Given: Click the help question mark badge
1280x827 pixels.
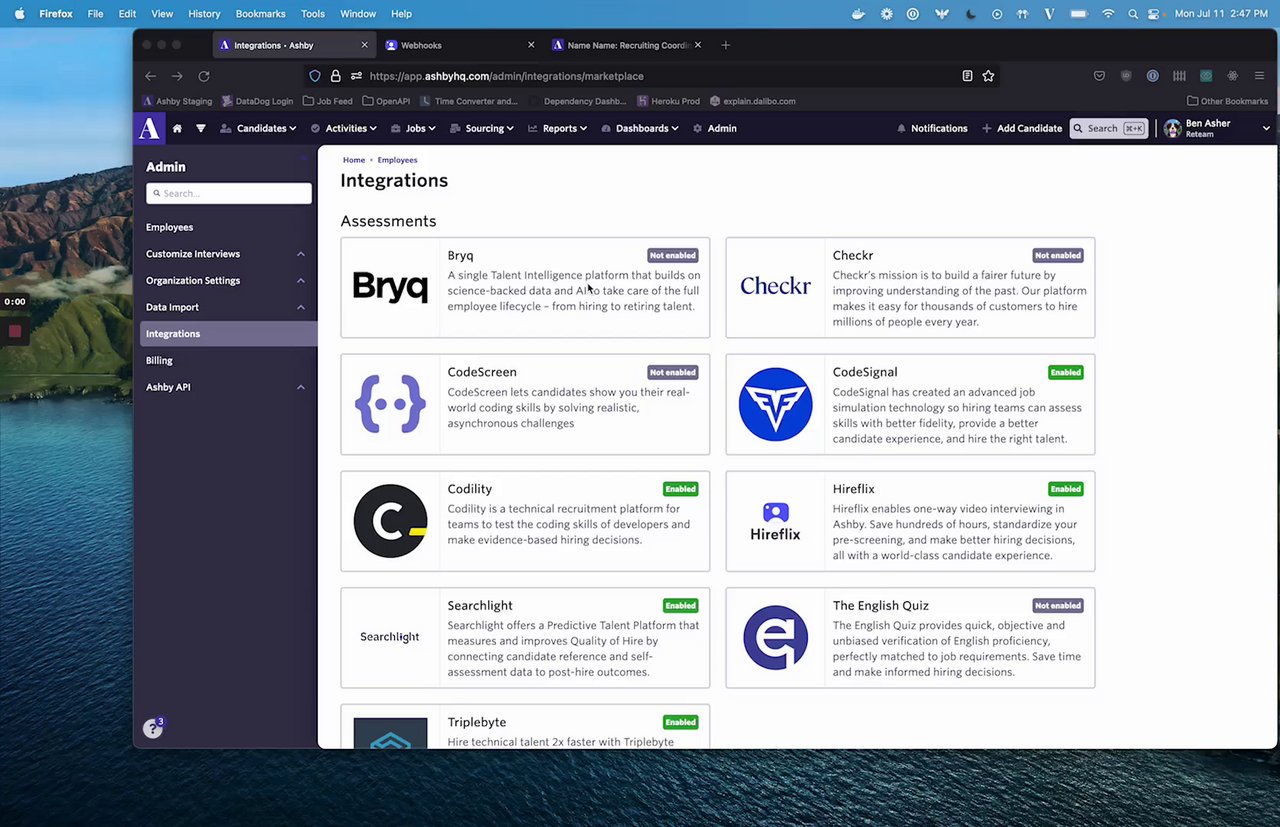Looking at the screenshot, I should point(152,729).
